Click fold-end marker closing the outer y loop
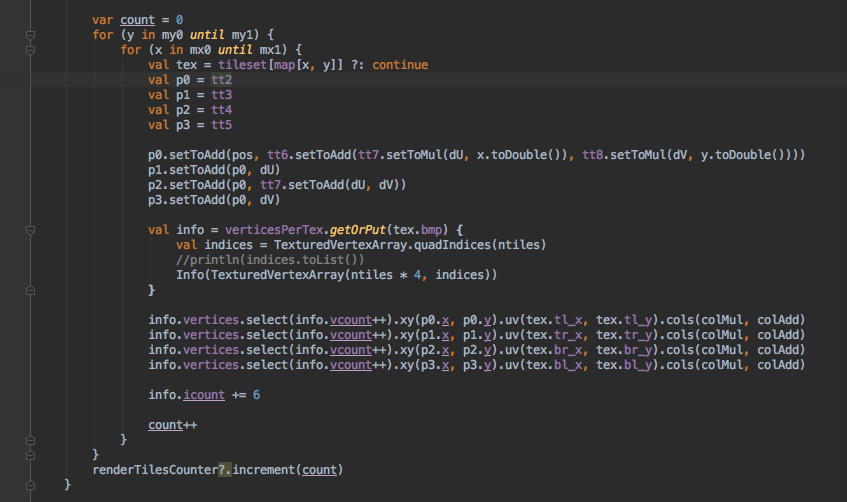Screen dimensions: 847x502 point(31,455)
